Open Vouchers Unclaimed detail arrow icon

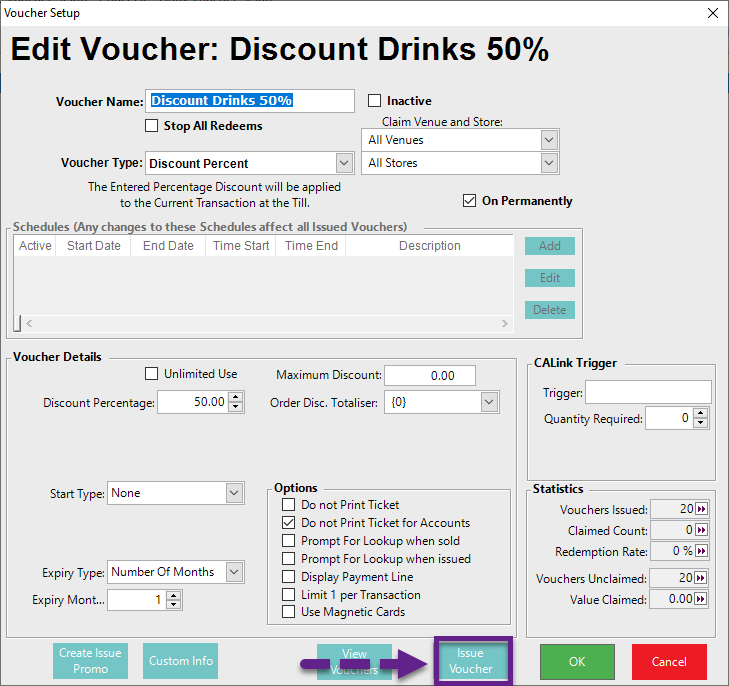pyautogui.click(x=701, y=578)
